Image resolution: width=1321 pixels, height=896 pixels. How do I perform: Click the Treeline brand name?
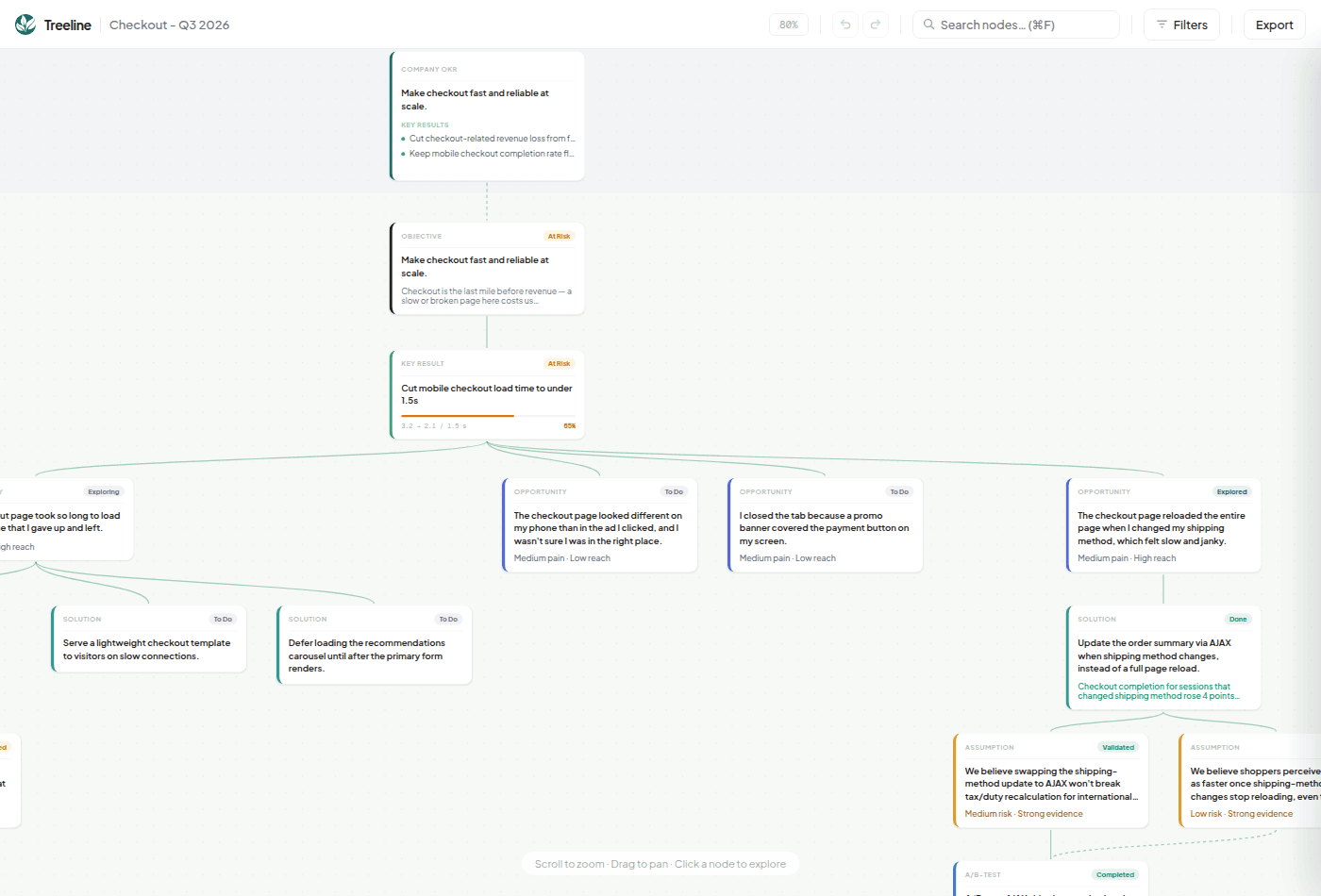coord(68,25)
